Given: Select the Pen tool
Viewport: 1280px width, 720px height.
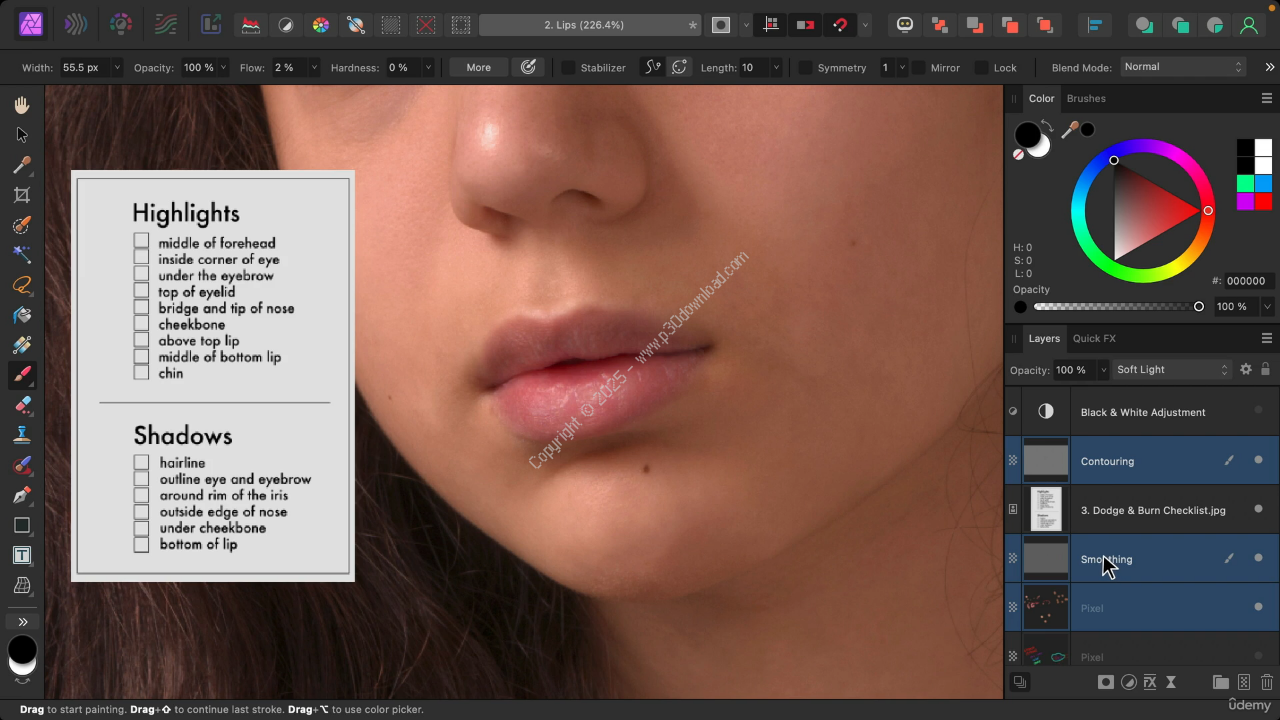Looking at the screenshot, I should click(22, 495).
